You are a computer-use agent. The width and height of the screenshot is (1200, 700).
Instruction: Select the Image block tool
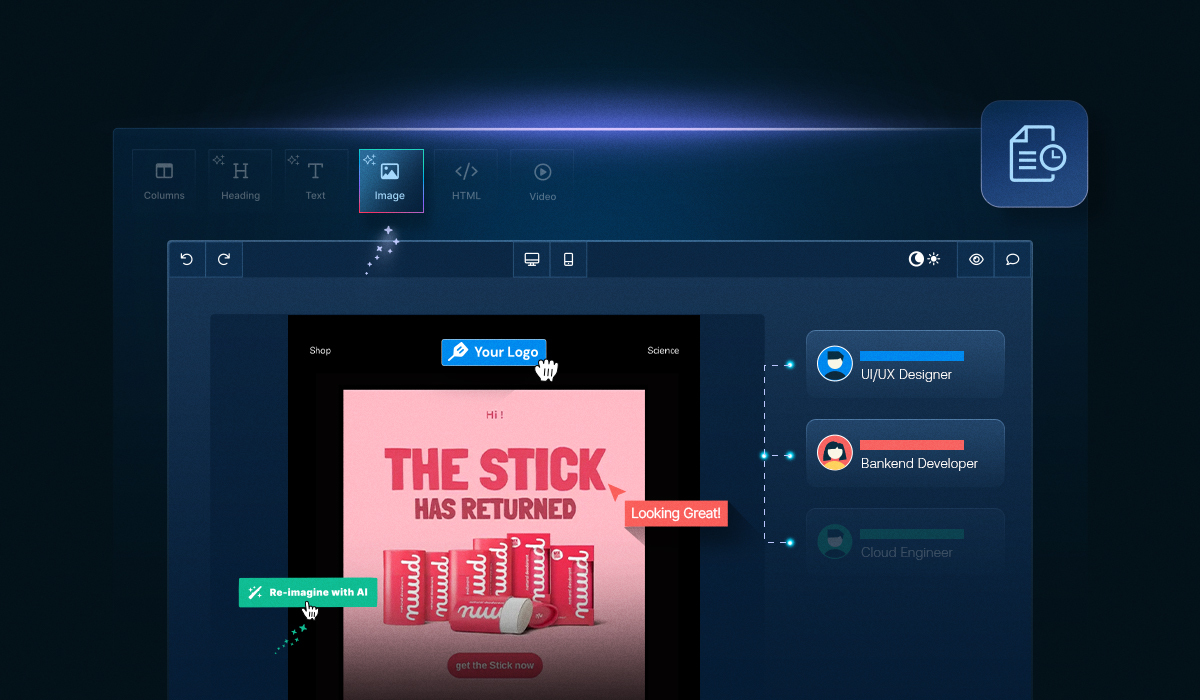point(390,180)
